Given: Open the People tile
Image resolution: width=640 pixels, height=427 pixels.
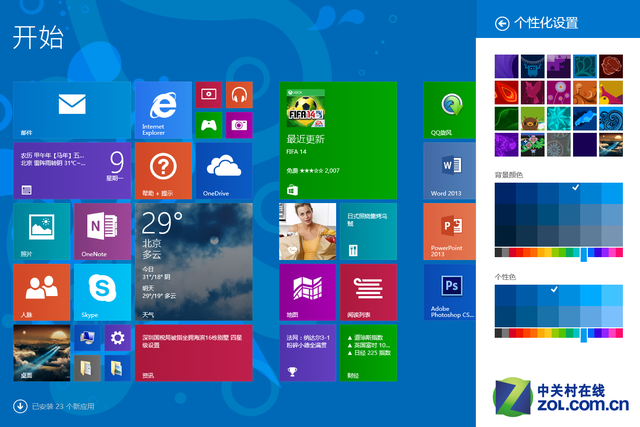Looking at the screenshot, I should click(42, 292).
